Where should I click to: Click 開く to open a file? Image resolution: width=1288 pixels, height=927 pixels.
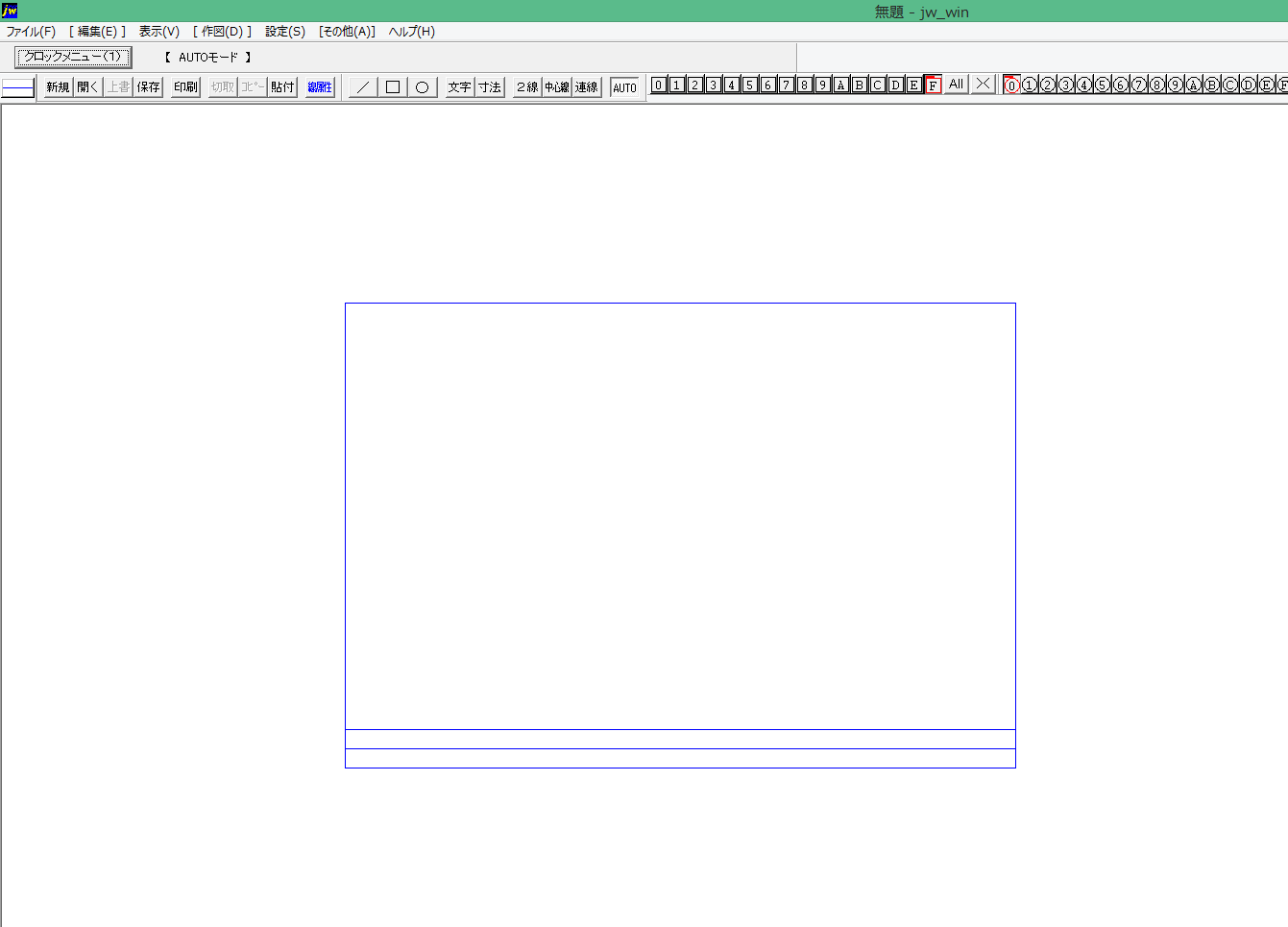(88, 86)
